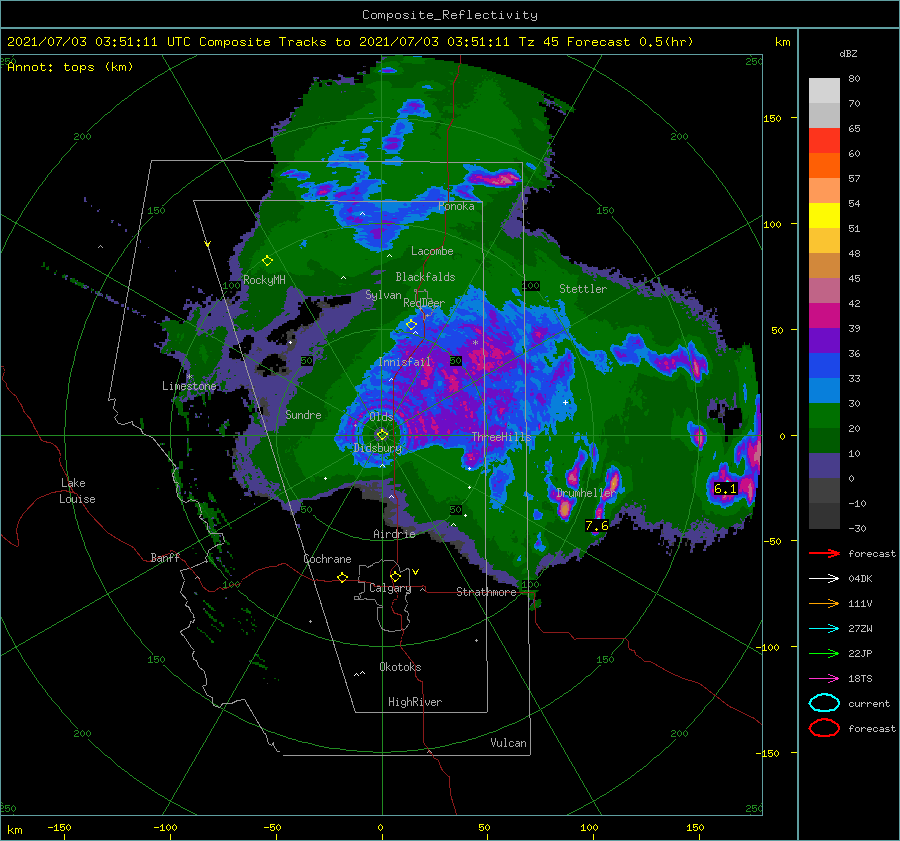Screen dimensions: 900x841
Task: Click the yellow diamond marker near RockyMH
Action: pos(267,261)
